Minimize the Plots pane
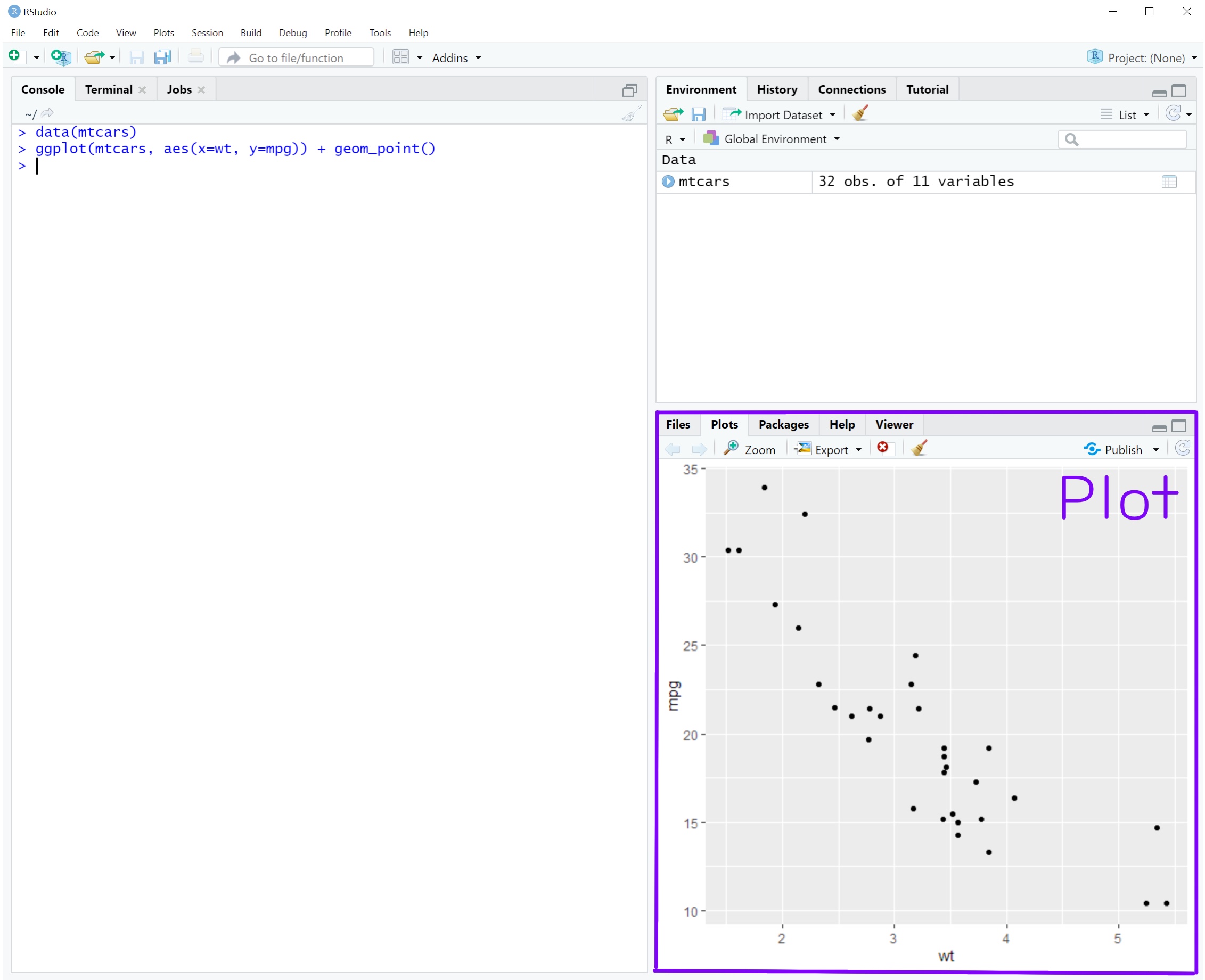Image resolution: width=1205 pixels, height=980 pixels. [1159, 427]
